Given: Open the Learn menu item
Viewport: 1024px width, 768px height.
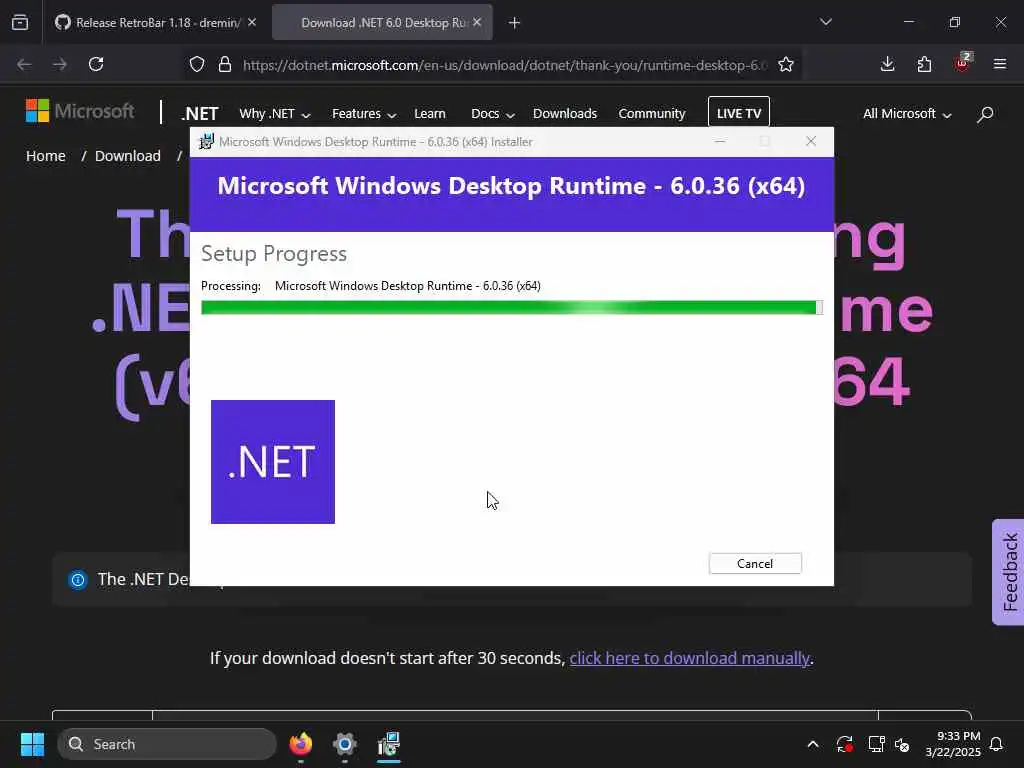Looking at the screenshot, I should coord(430,114).
